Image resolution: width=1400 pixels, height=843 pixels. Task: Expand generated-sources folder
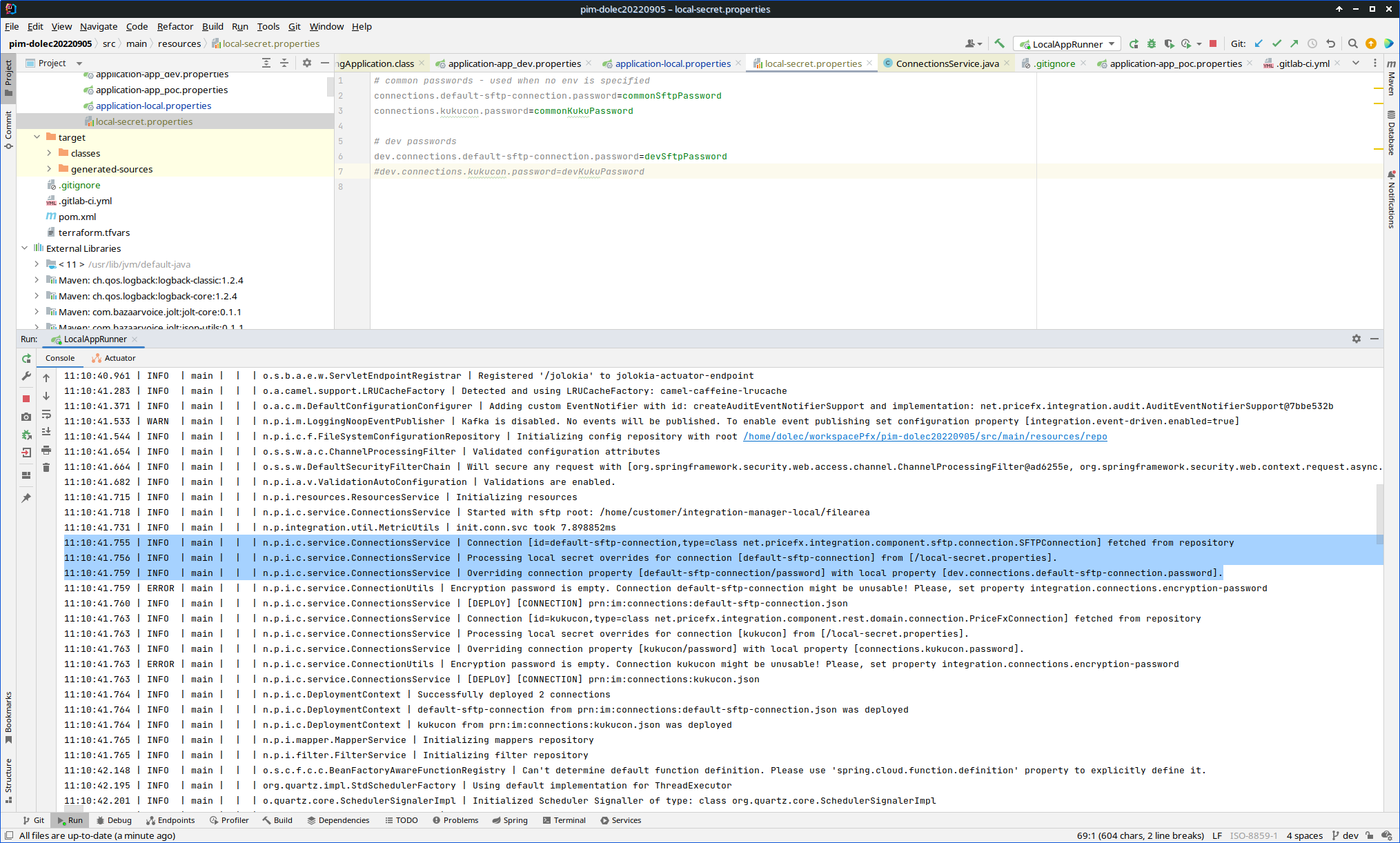click(49, 169)
